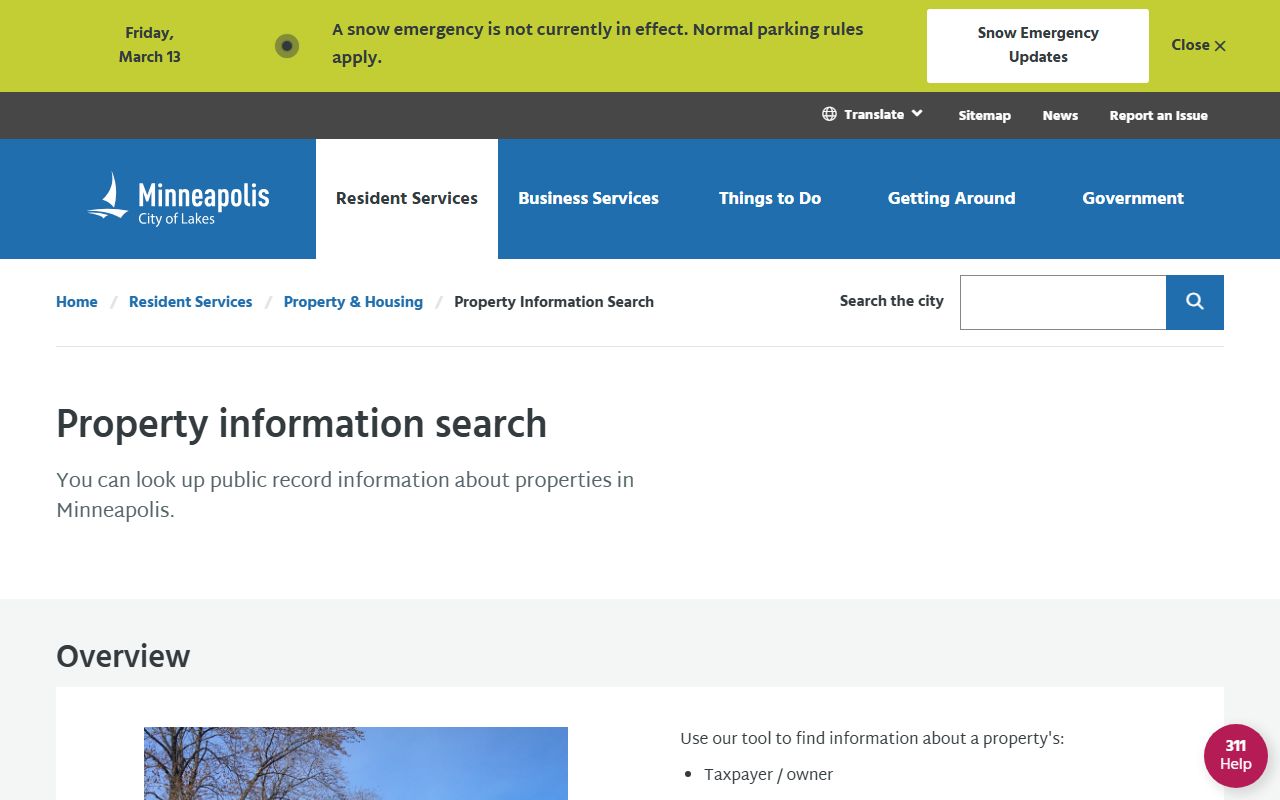
Task: Go to Home breadcrumb
Action: click(77, 302)
